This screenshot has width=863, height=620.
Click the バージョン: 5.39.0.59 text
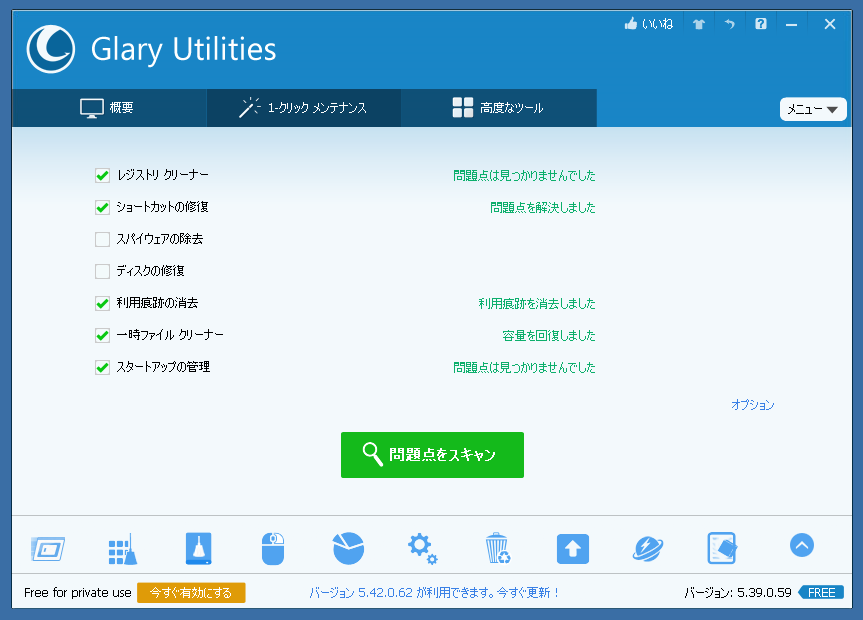click(738, 592)
